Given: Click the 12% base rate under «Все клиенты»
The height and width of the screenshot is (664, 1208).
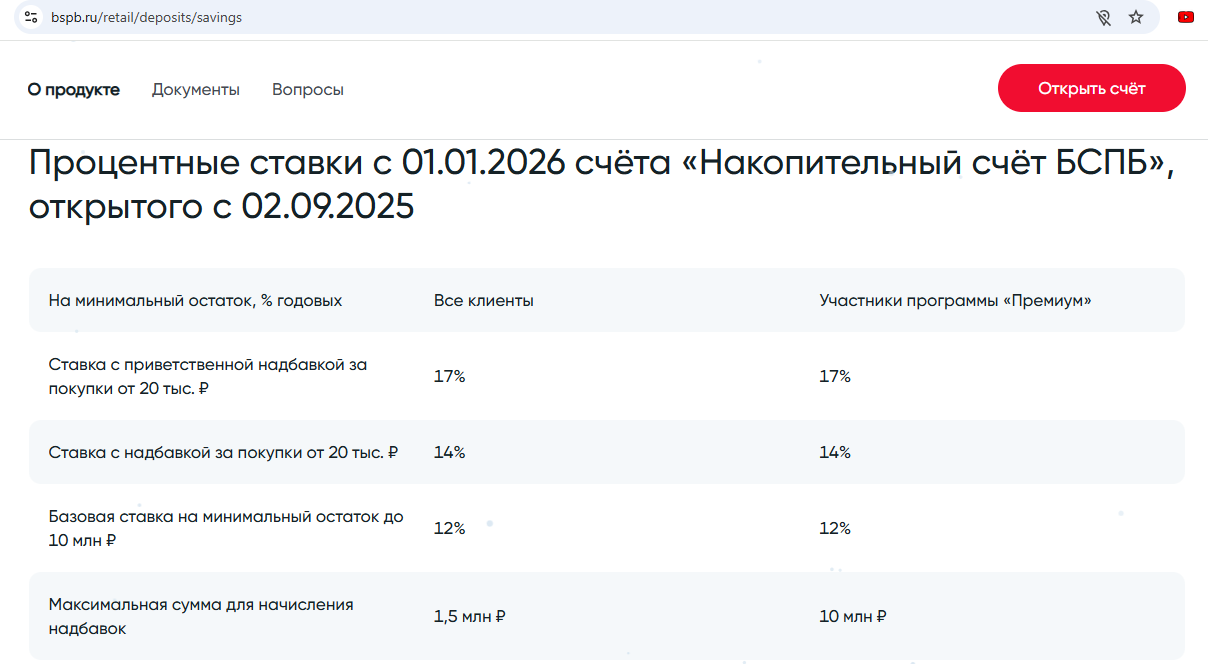Looking at the screenshot, I should coord(450,528).
